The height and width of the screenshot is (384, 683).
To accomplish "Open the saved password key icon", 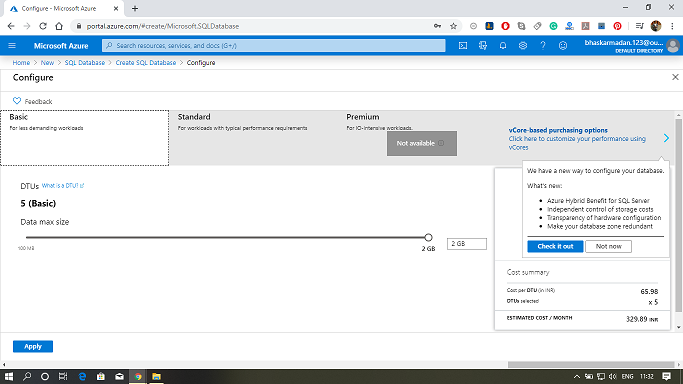I will pos(437,26).
